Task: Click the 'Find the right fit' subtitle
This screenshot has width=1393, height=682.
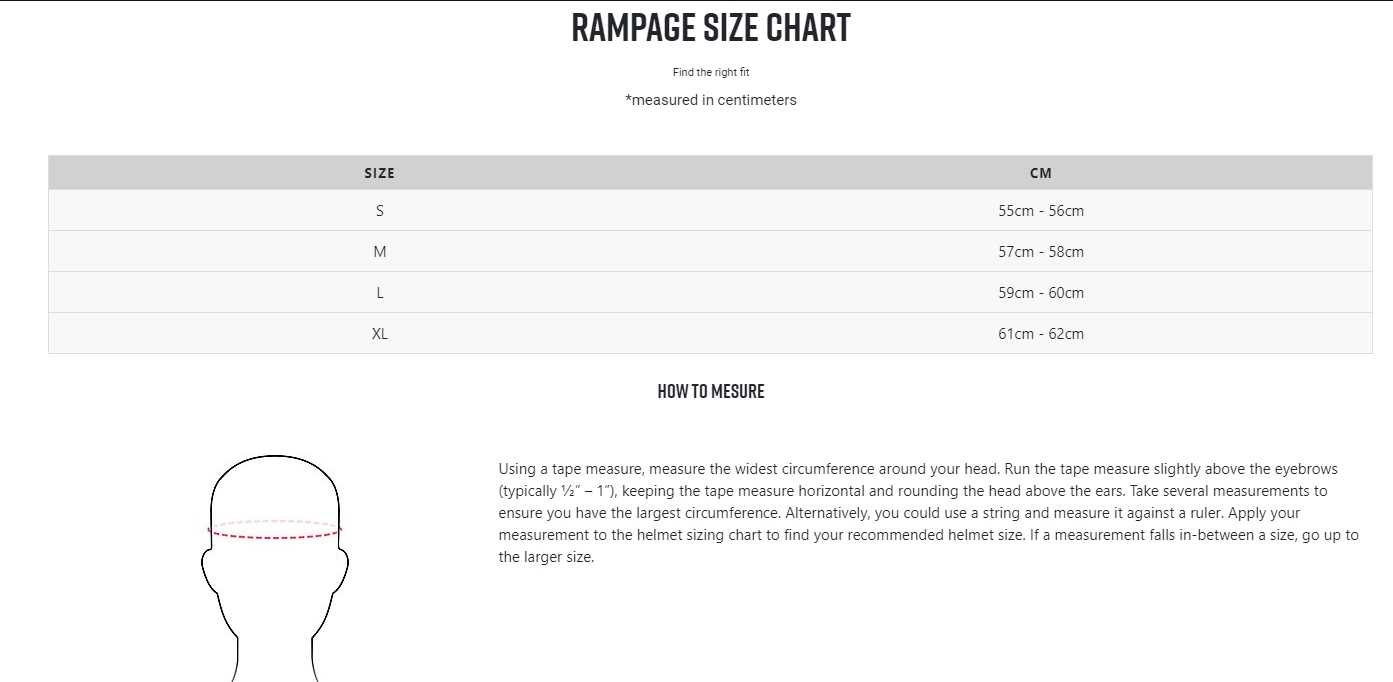Action: [711, 72]
